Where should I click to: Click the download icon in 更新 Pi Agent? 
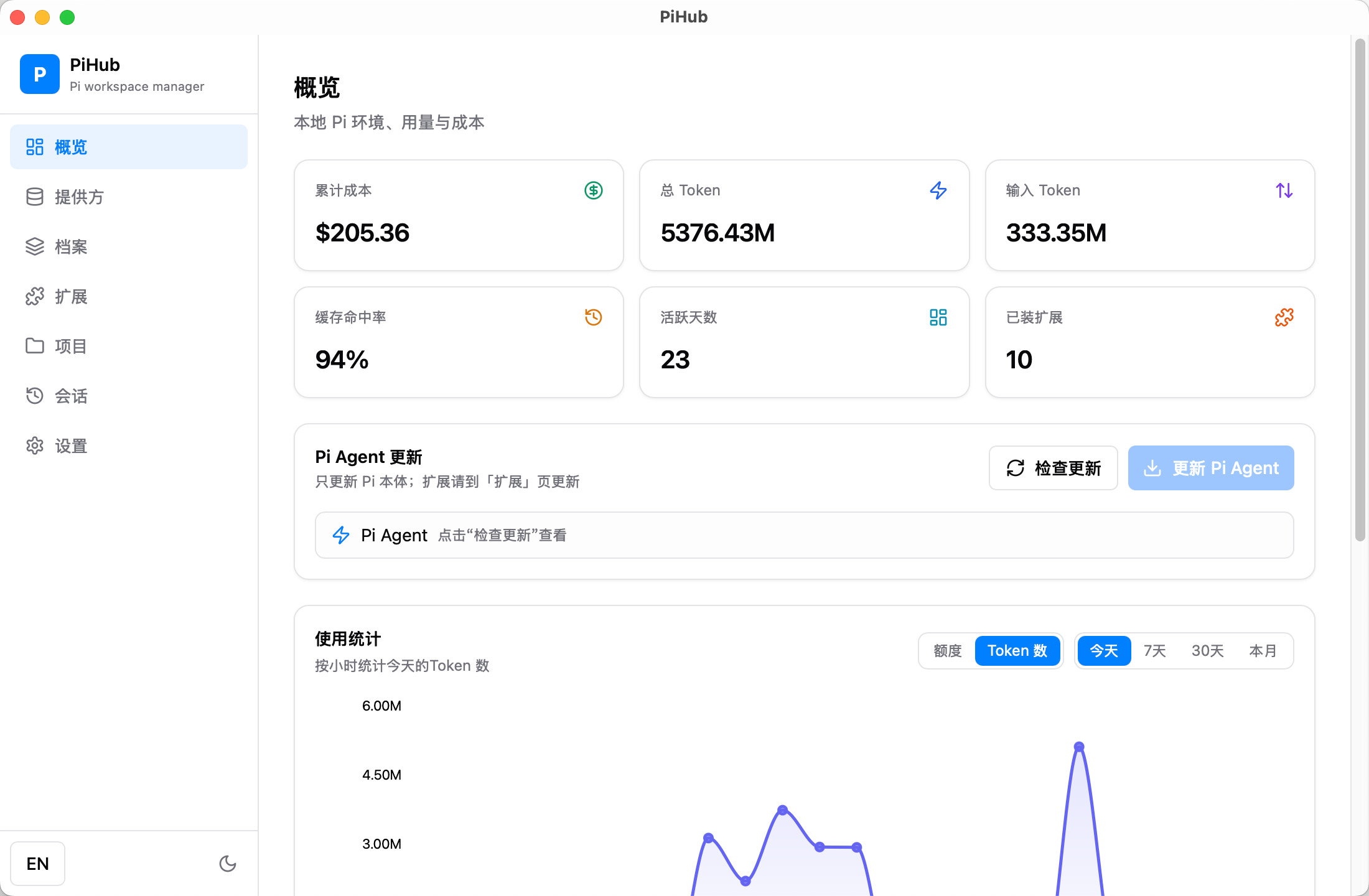point(1152,468)
